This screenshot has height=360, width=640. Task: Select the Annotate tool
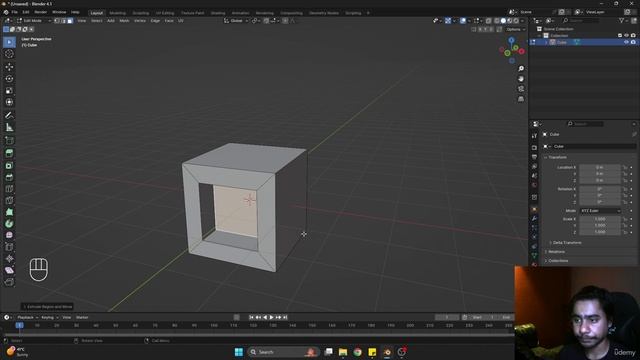tap(9, 116)
